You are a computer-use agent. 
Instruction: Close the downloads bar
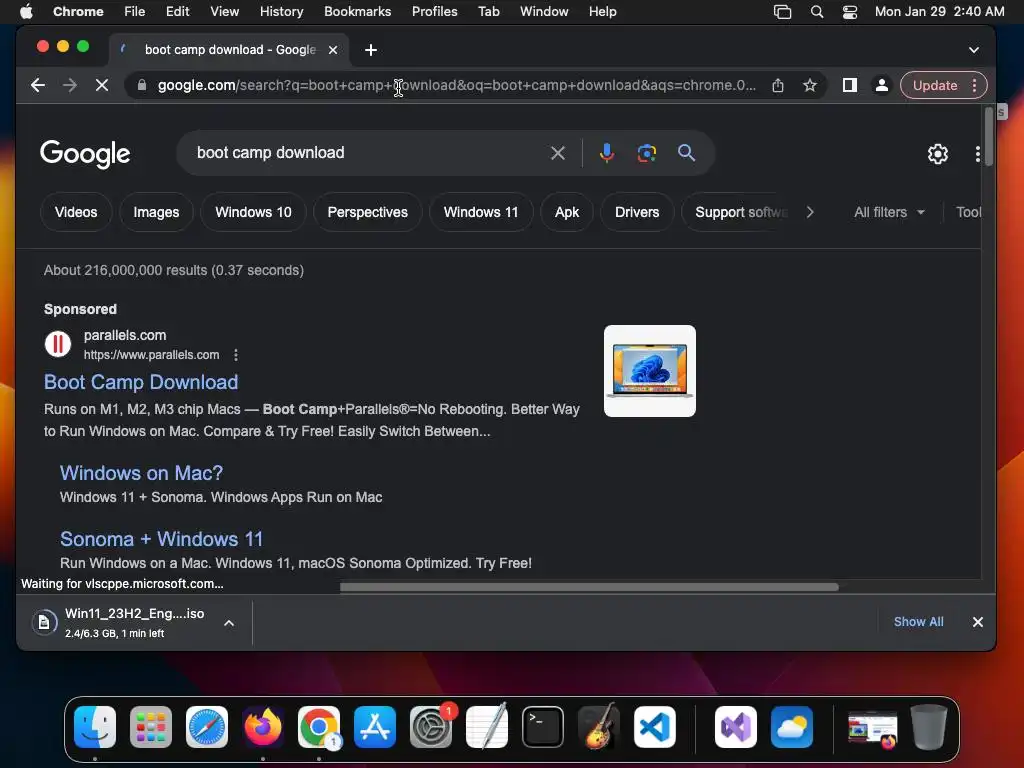(x=978, y=622)
